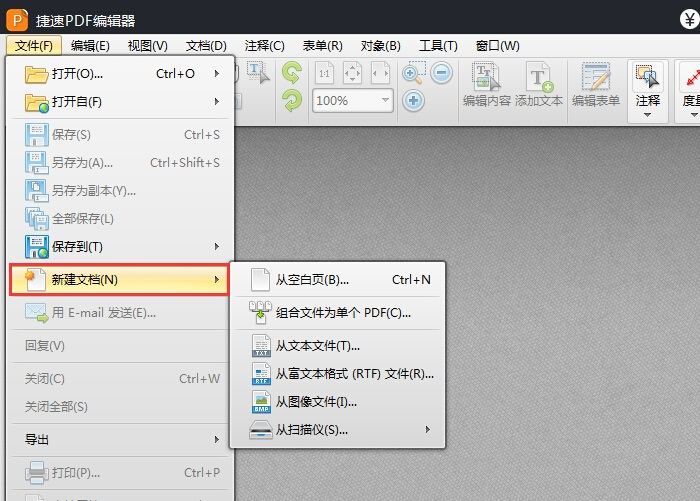Open the 对象(B) menu
700x501 pixels.
pyautogui.click(x=380, y=46)
